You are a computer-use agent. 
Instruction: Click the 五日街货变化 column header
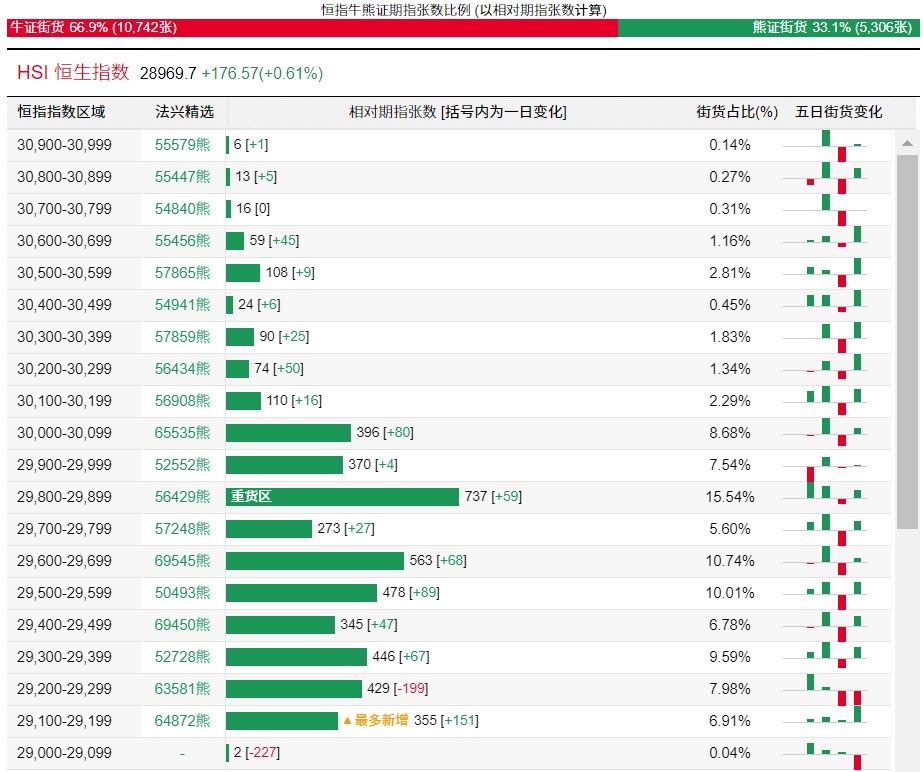pos(839,112)
